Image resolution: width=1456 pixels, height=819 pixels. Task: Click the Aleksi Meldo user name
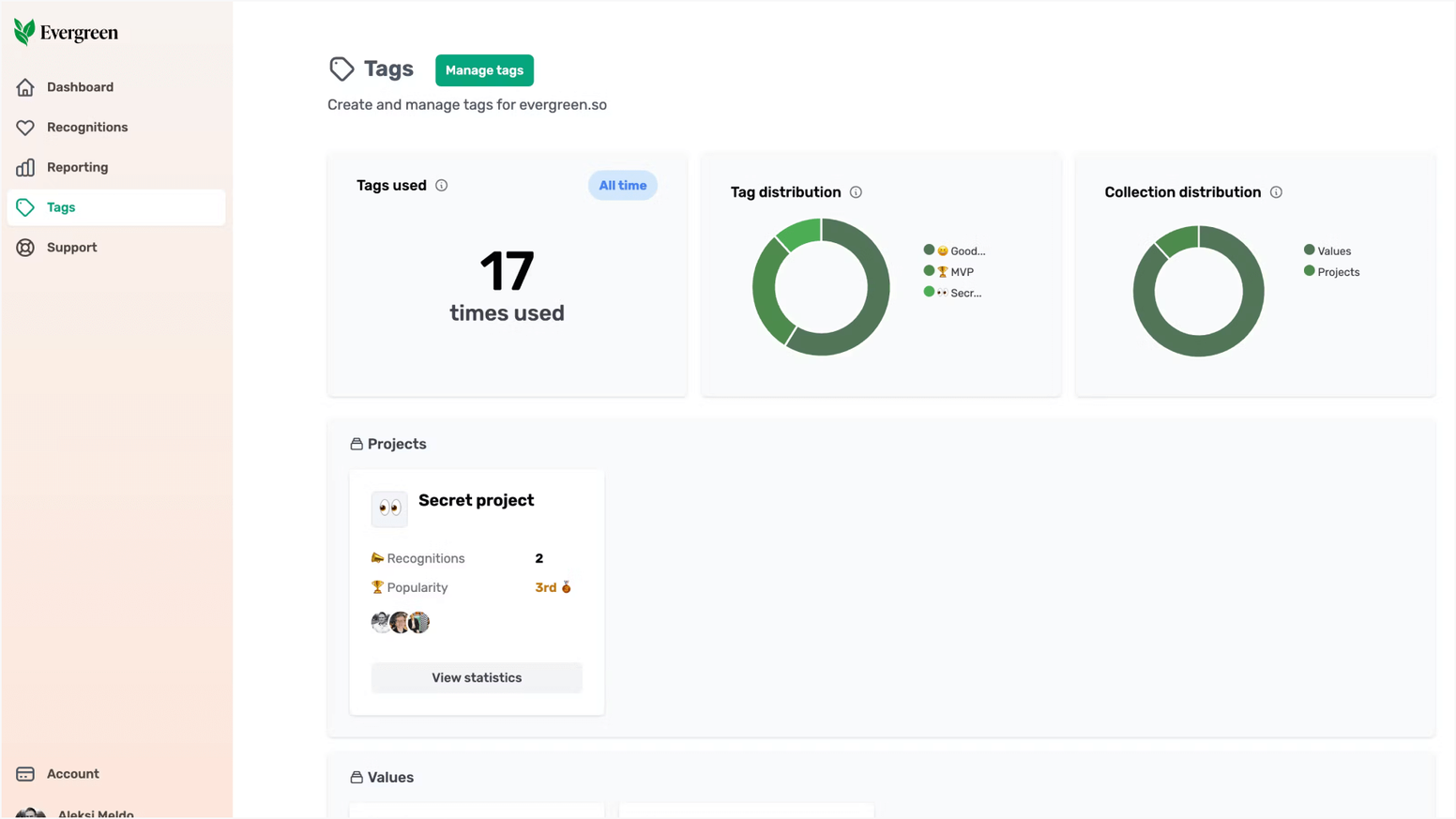(x=96, y=813)
